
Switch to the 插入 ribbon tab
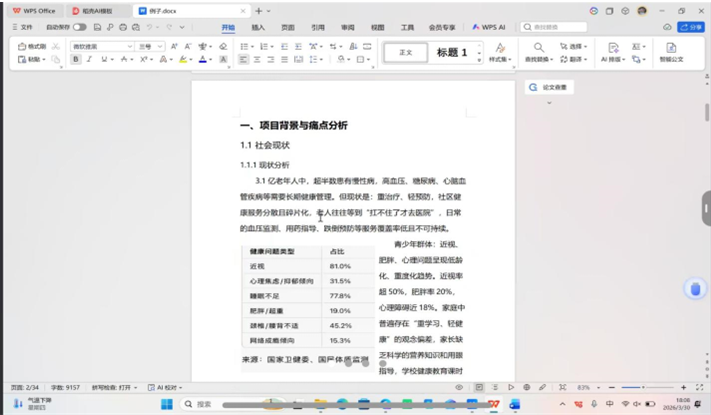[x=258, y=28]
